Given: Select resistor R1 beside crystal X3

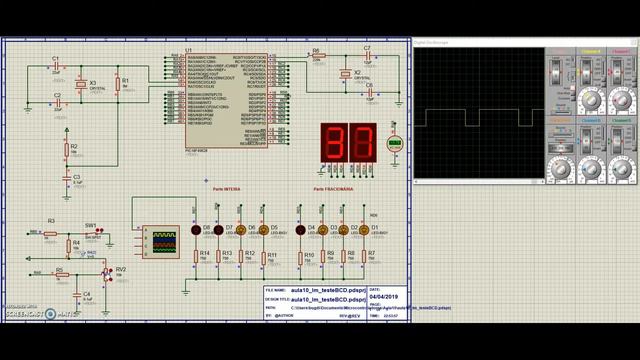Looking at the screenshot, I should (x=118, y=84).
